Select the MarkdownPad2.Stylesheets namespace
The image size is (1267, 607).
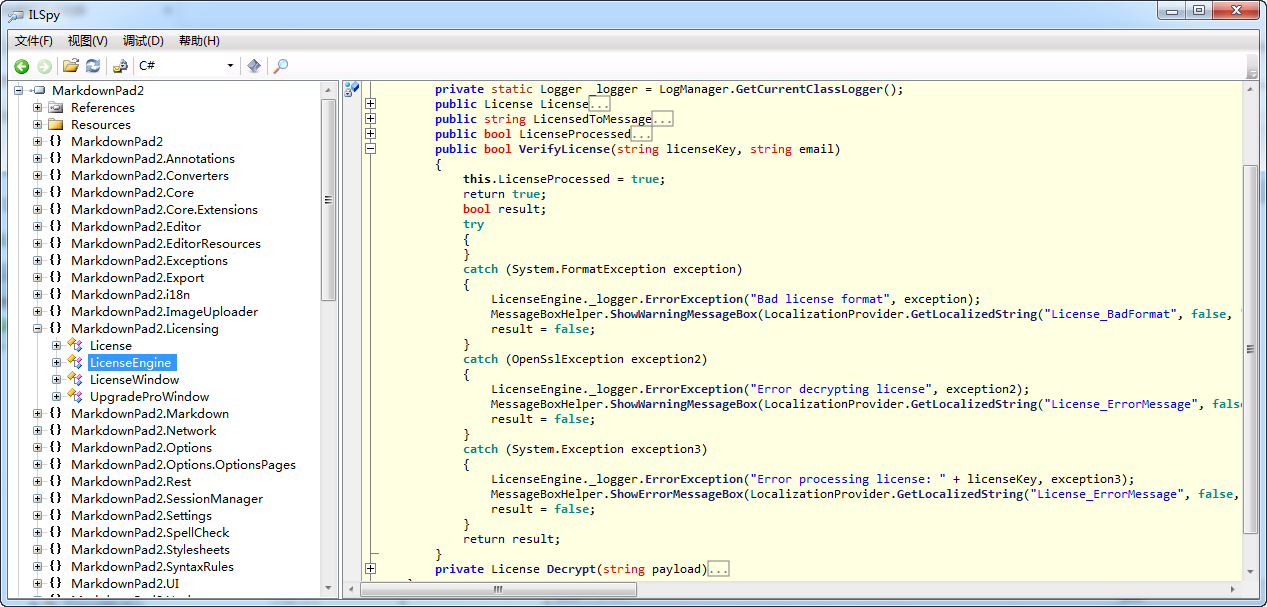coord(150,550)
